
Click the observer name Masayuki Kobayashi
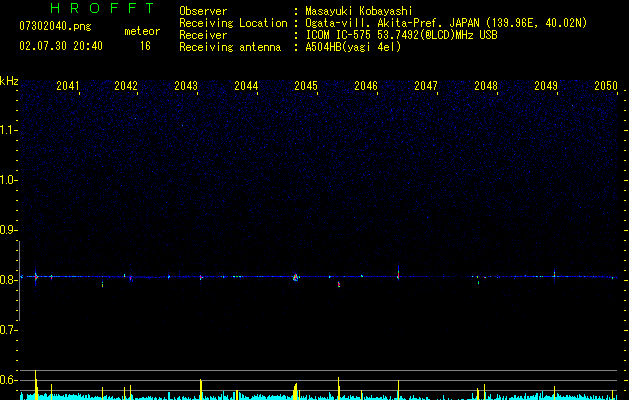click(359, 11)
